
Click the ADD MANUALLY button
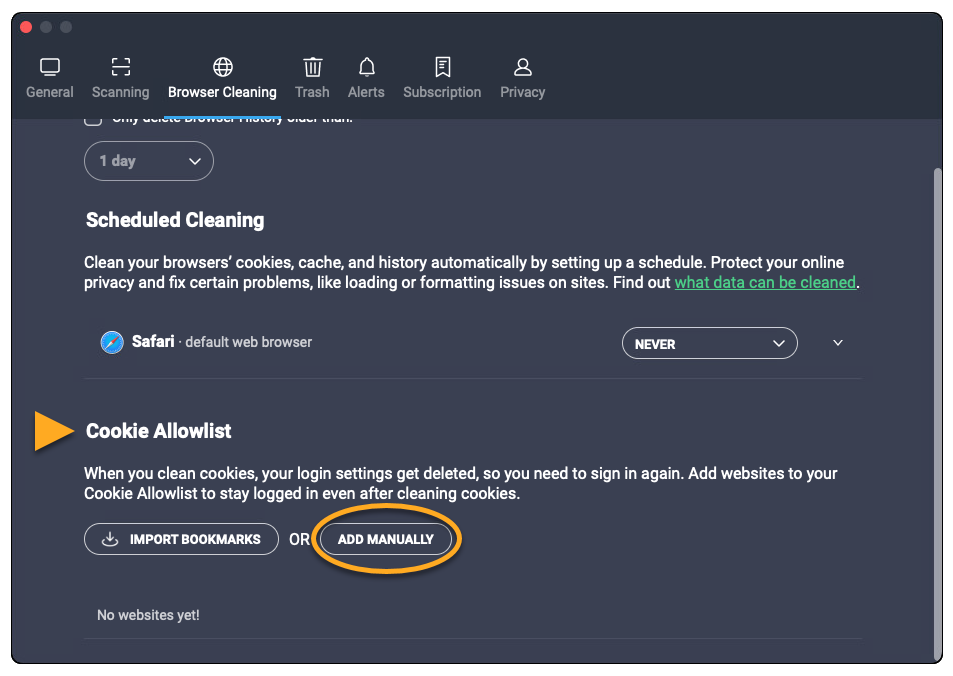pyautogui.click(x=386, y=539)
